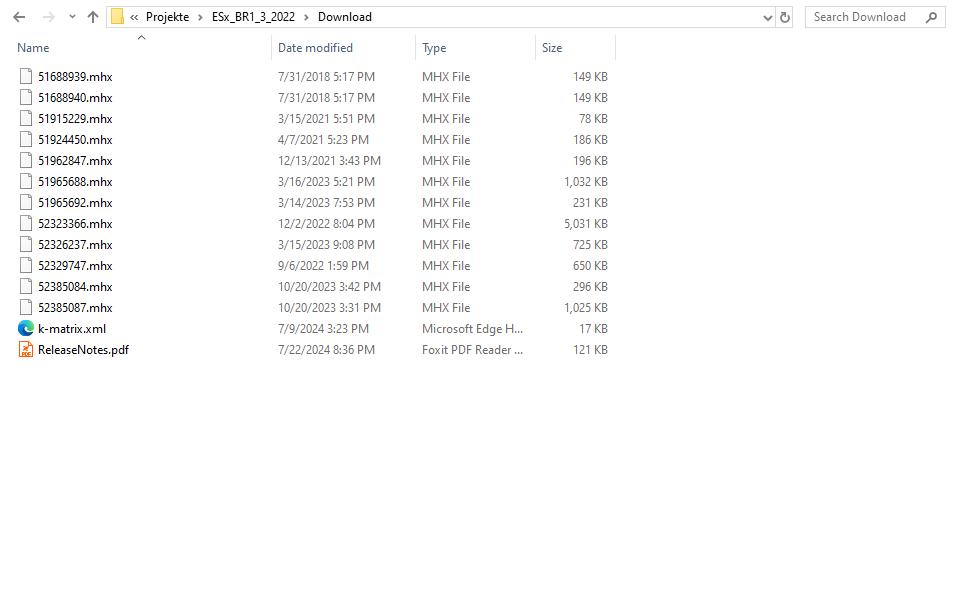Click date 12/13/2021 3:43 PM
Image resolution: width=959 pixels, height=607 pixels.
click(329, 160)
